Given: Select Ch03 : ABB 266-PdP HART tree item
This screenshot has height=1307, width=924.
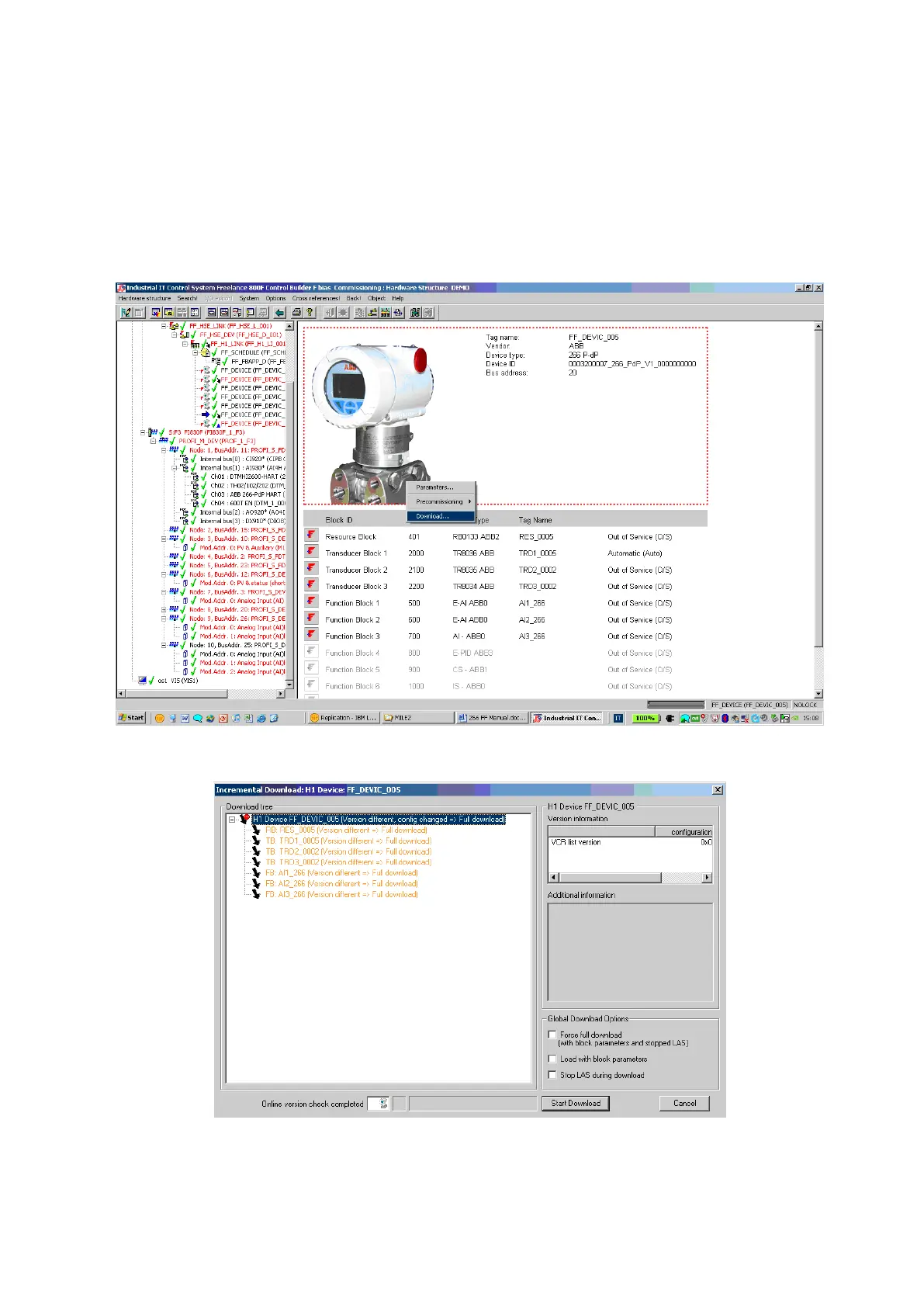Looking at the screenshot, I should (247, 494).
